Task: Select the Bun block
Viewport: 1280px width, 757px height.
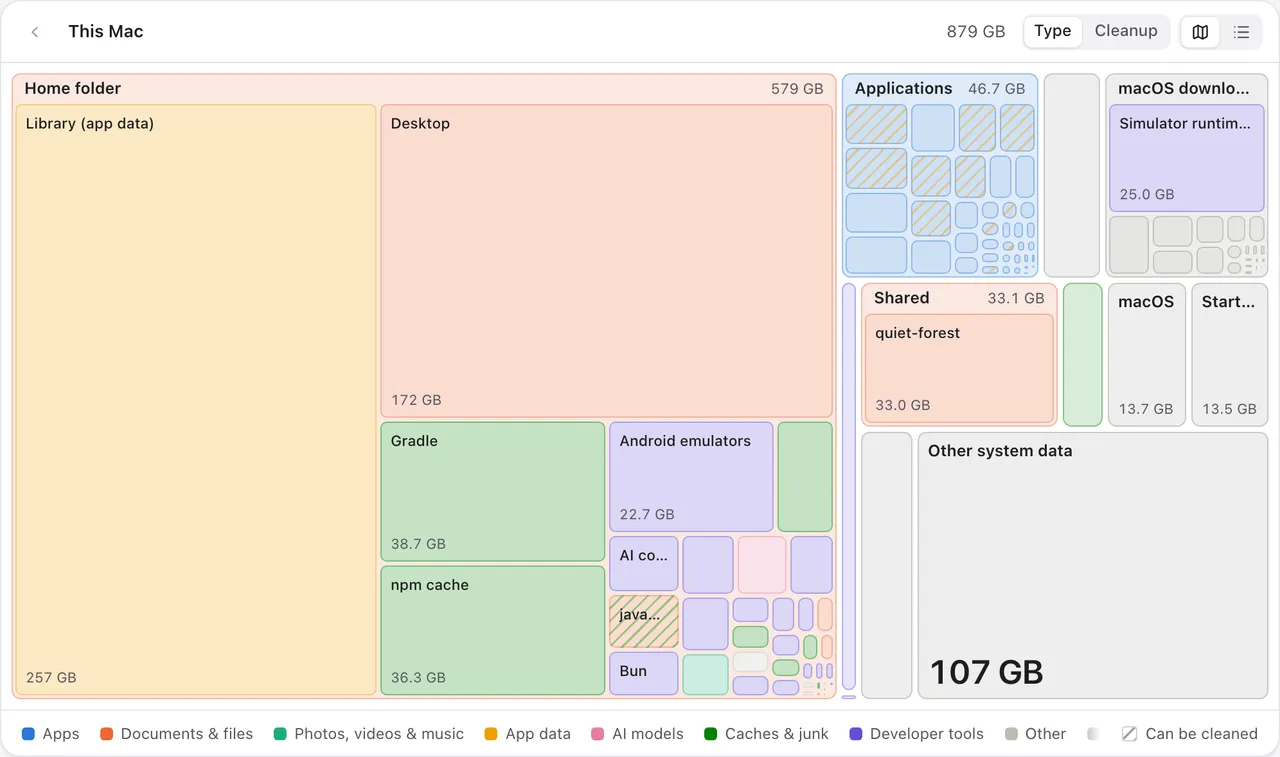Action: [644, 673]
